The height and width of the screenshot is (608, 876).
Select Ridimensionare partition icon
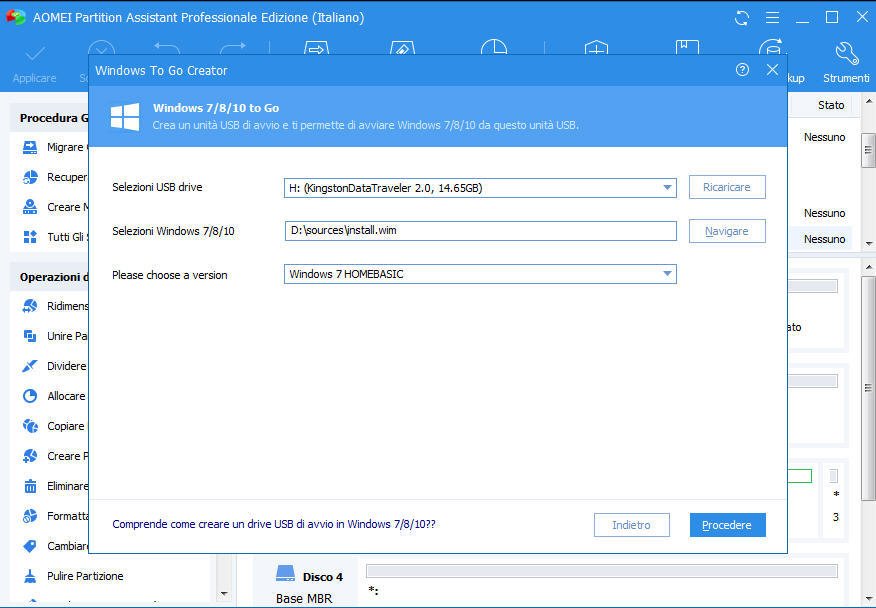30,306
